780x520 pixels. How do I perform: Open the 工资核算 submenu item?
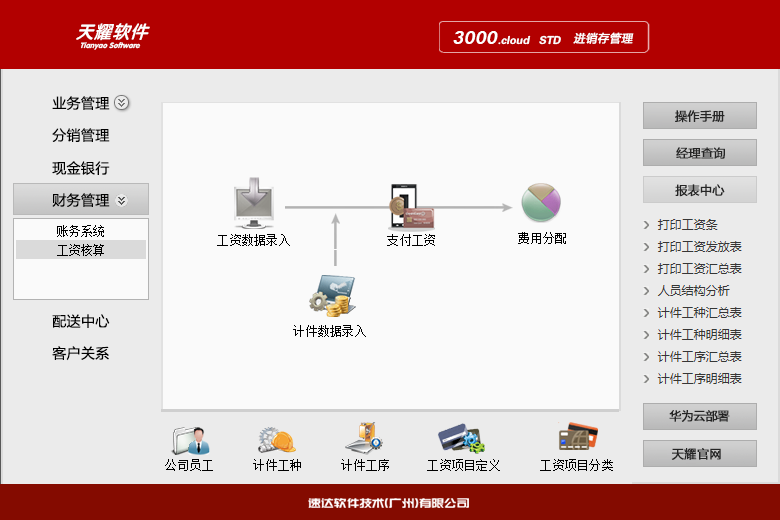81,250
